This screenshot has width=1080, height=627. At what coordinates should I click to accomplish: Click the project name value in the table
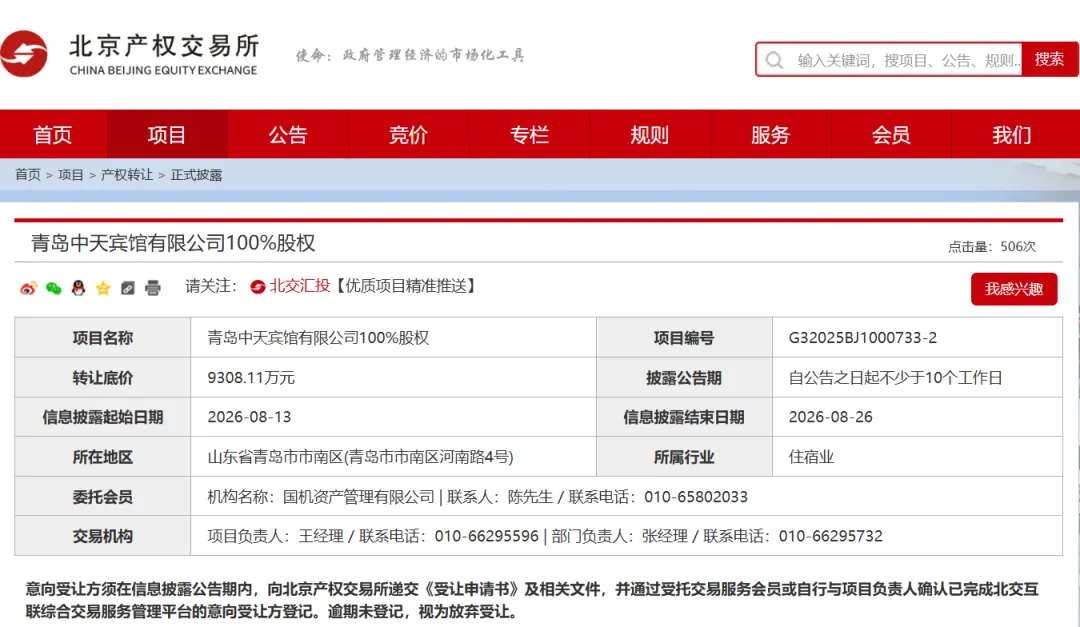coord(318,338)
